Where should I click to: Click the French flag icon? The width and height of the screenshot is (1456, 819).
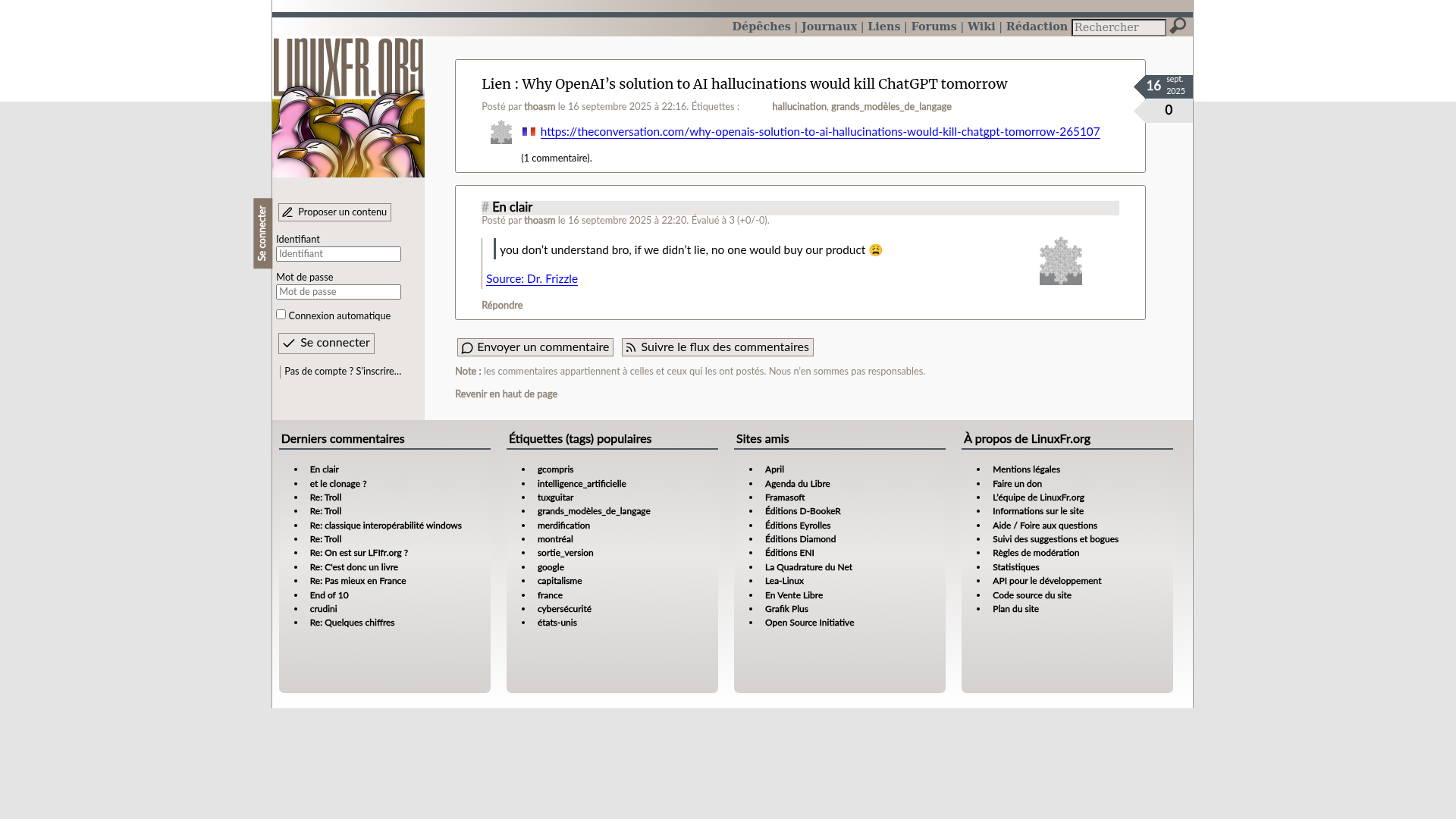tap(529, 131)
